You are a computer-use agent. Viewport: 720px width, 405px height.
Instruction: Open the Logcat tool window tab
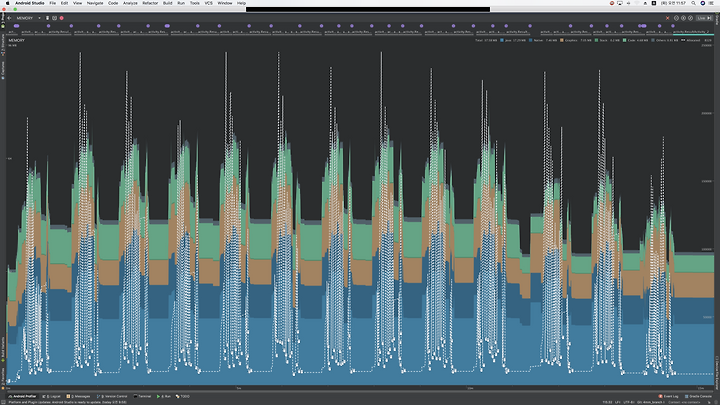51,396
